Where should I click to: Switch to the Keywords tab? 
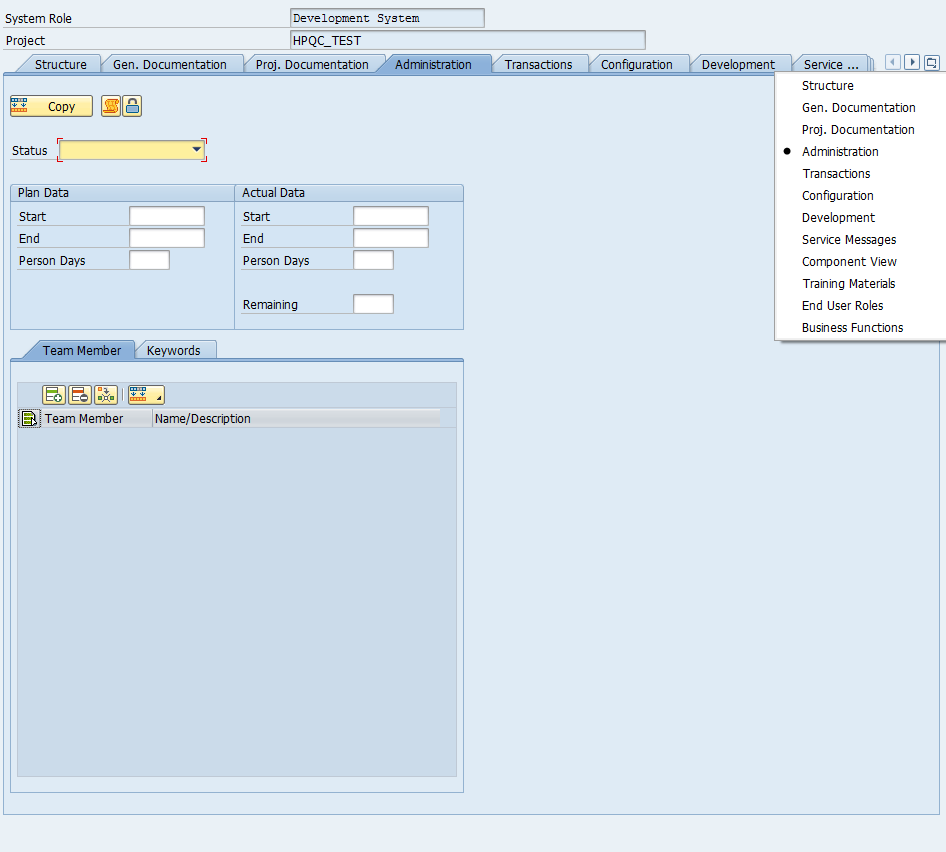coord(174,351)
